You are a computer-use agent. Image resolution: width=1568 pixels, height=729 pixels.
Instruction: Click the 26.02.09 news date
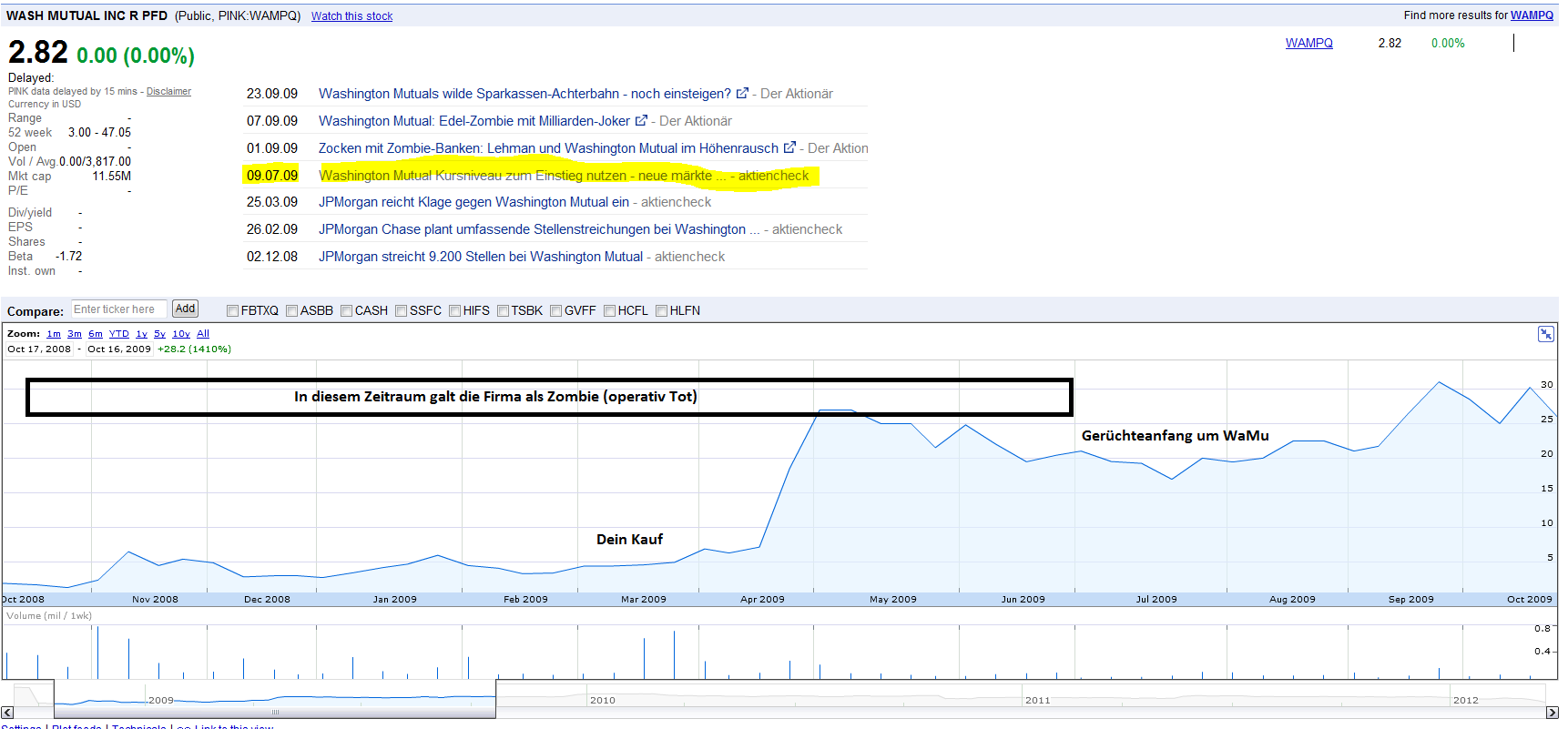[272, 229]
